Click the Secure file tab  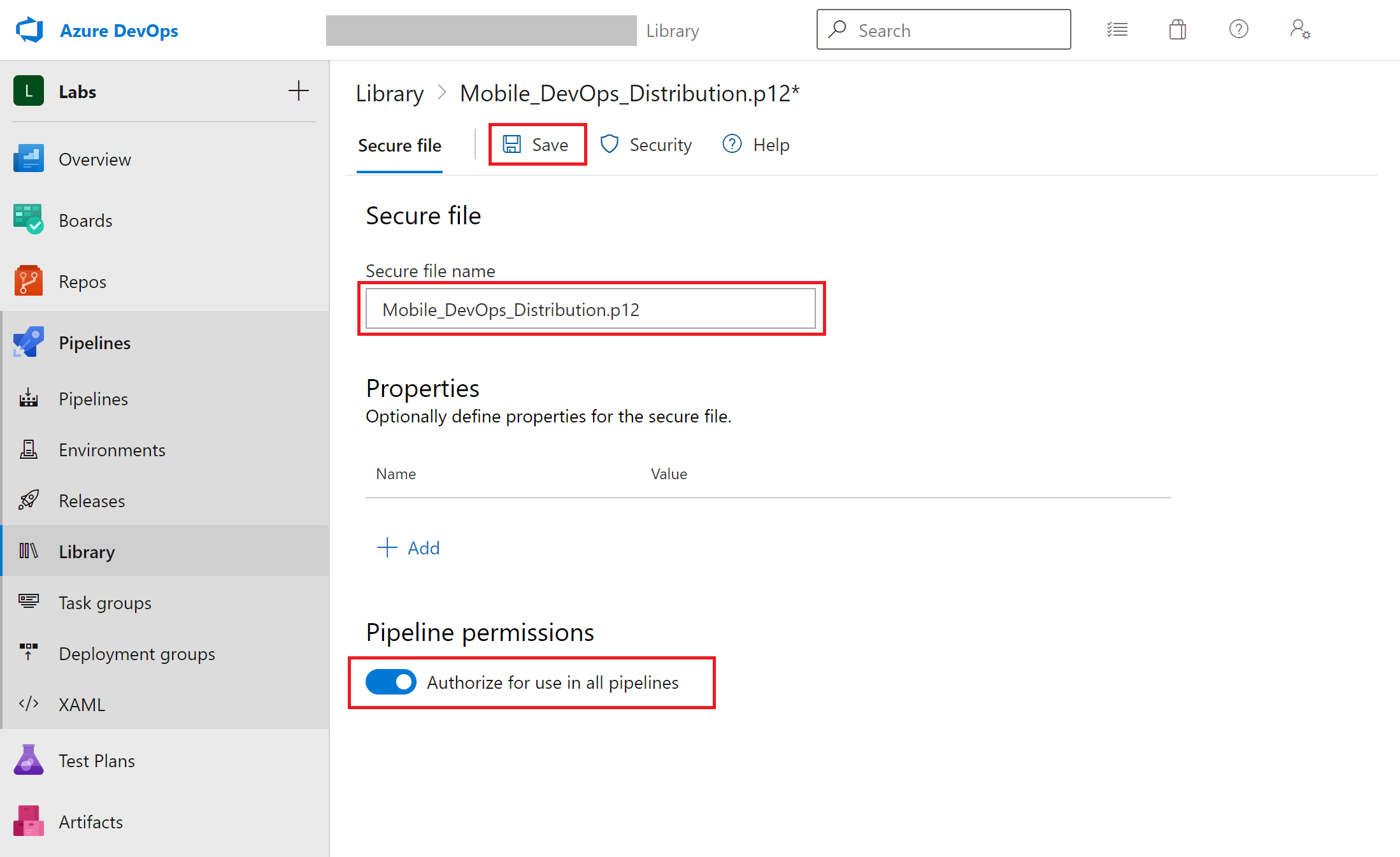(399, 145)
